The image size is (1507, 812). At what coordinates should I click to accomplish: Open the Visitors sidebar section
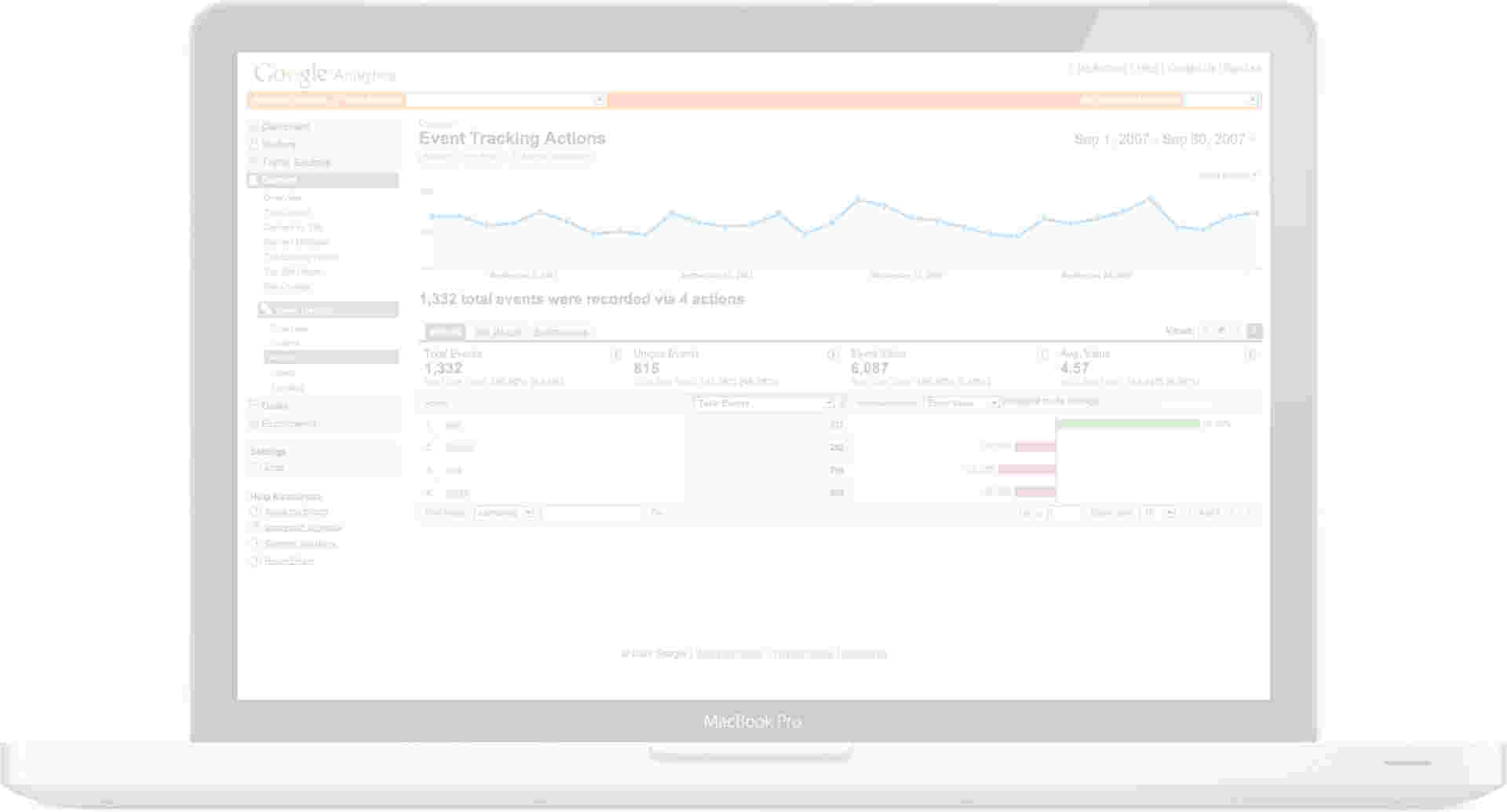[x=279, y=144]
